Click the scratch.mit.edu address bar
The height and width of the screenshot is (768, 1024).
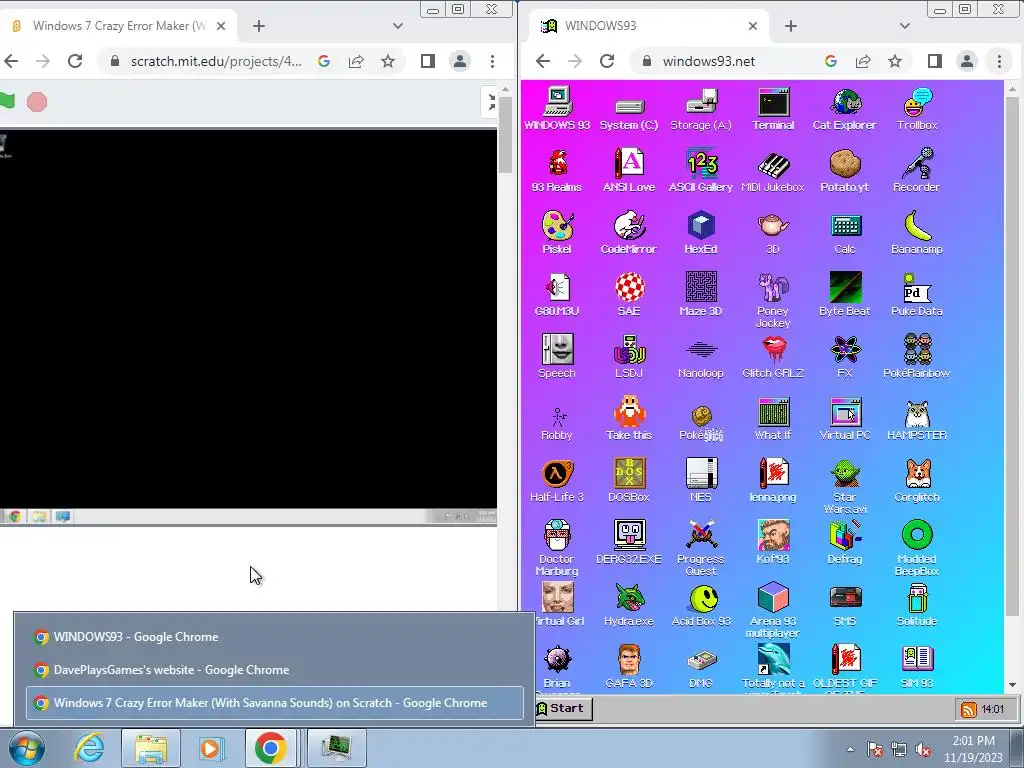[216, 61]
